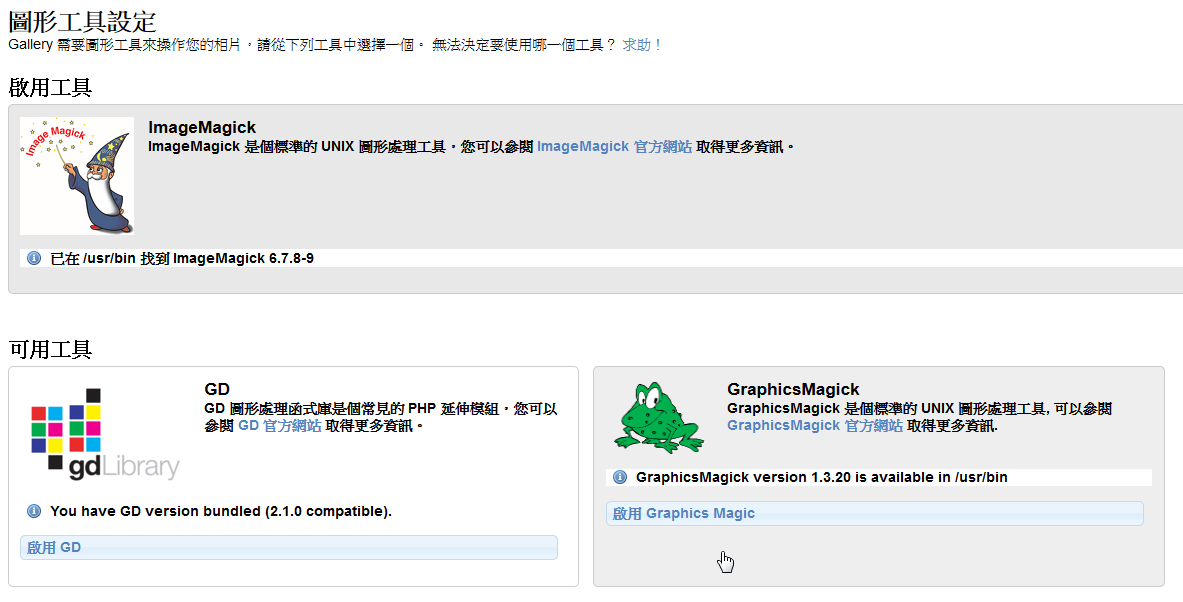Click the bold GraphicsMagick tool name heading
The image size is (1183, 602).
coord(793,389)
